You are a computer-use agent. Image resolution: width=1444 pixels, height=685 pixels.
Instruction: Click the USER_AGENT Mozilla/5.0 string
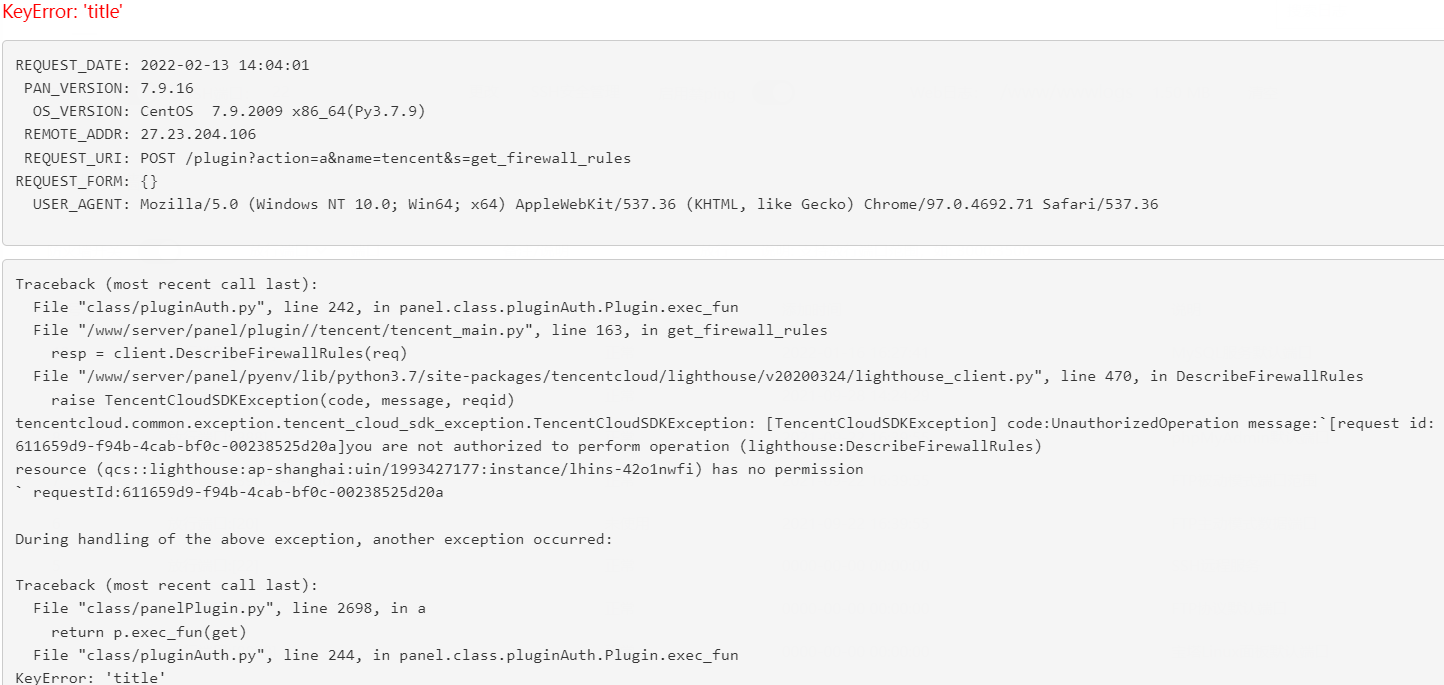649,204
